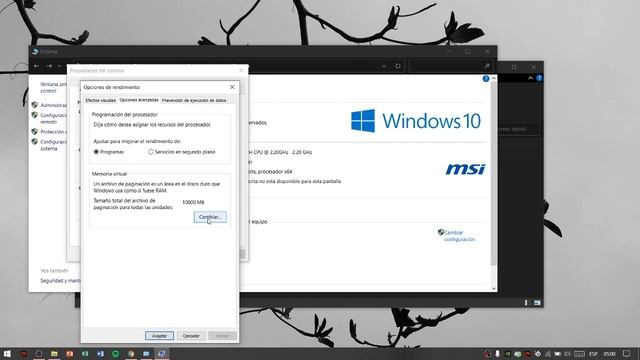This screenshot has height=360, width=640.
Task: Launch Excel from the taskbar
Action: coord(85,353)
